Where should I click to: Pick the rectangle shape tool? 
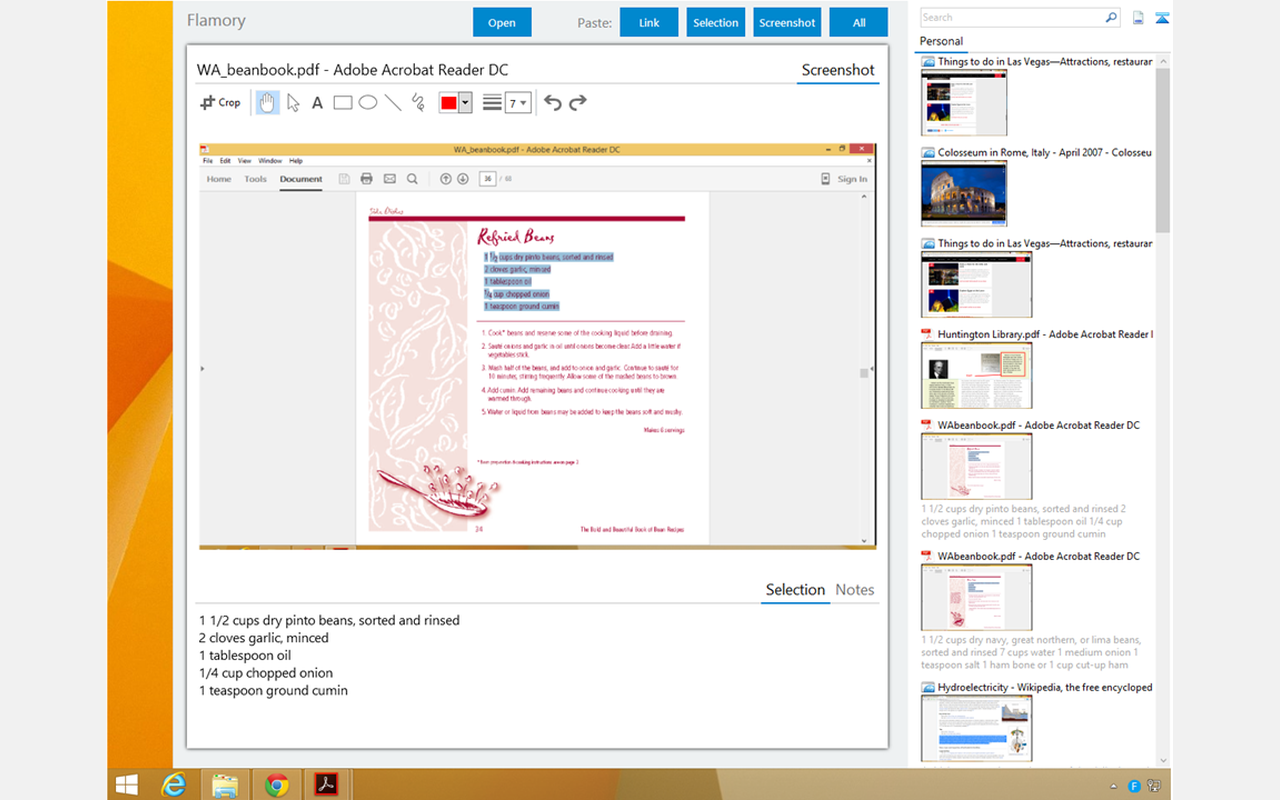[343, 102]
